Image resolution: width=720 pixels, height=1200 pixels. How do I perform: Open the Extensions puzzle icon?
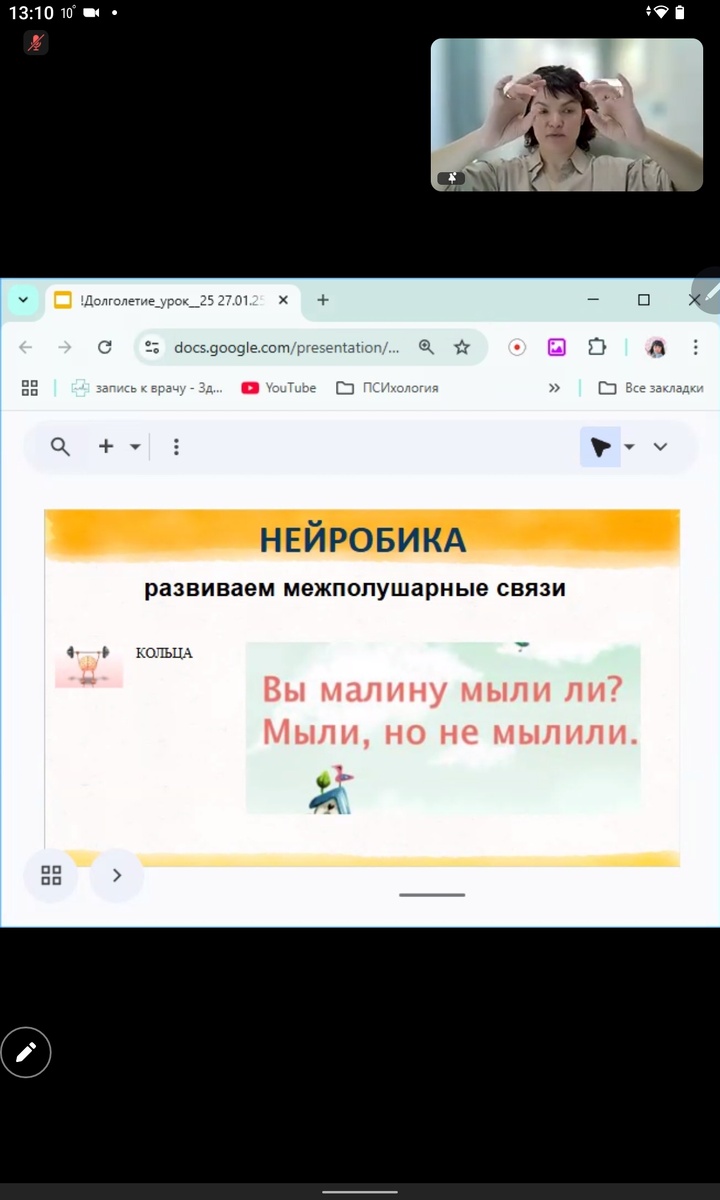(597, 347)
